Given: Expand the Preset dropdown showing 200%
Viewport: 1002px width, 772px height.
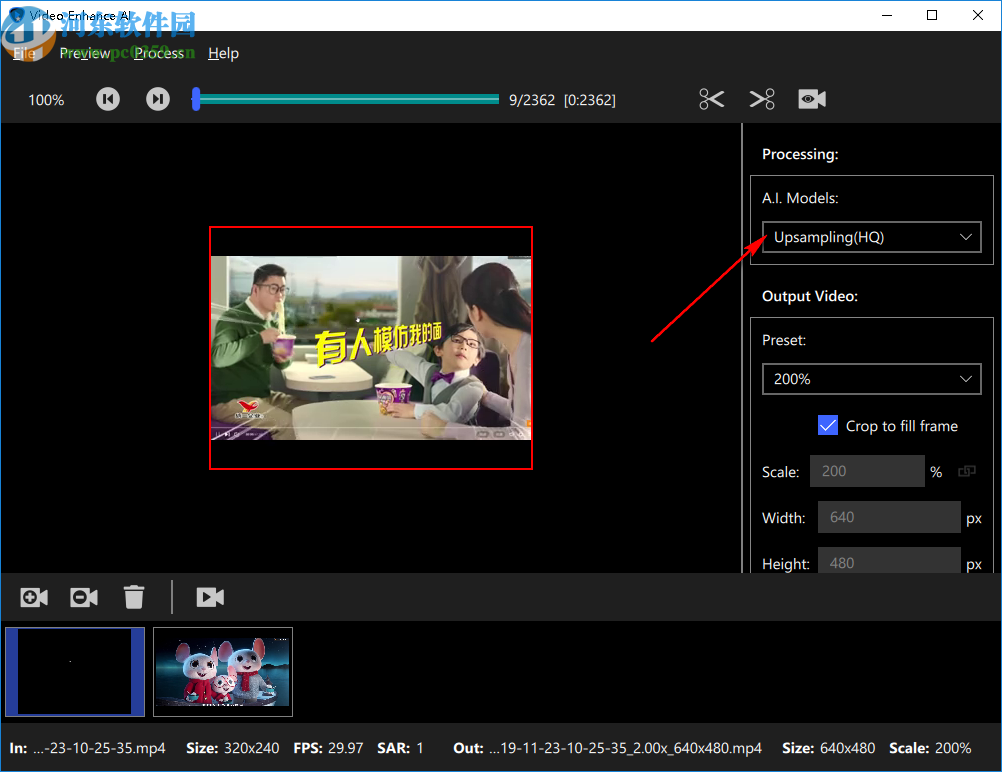Looking at the screenshot, I should pyautogui.click(x=870, y=379).
